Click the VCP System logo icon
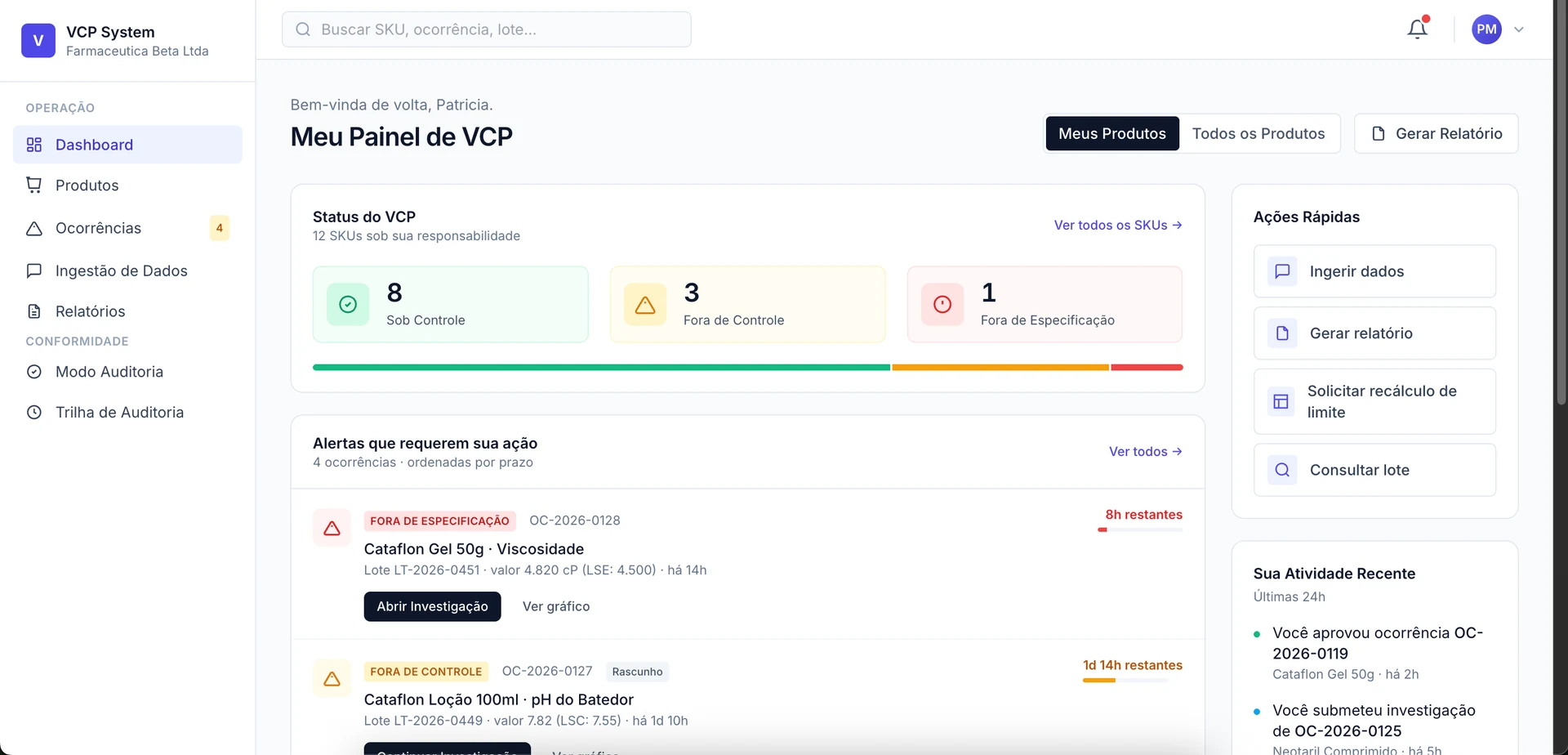The image size is (1568, 755). [38, 41]
